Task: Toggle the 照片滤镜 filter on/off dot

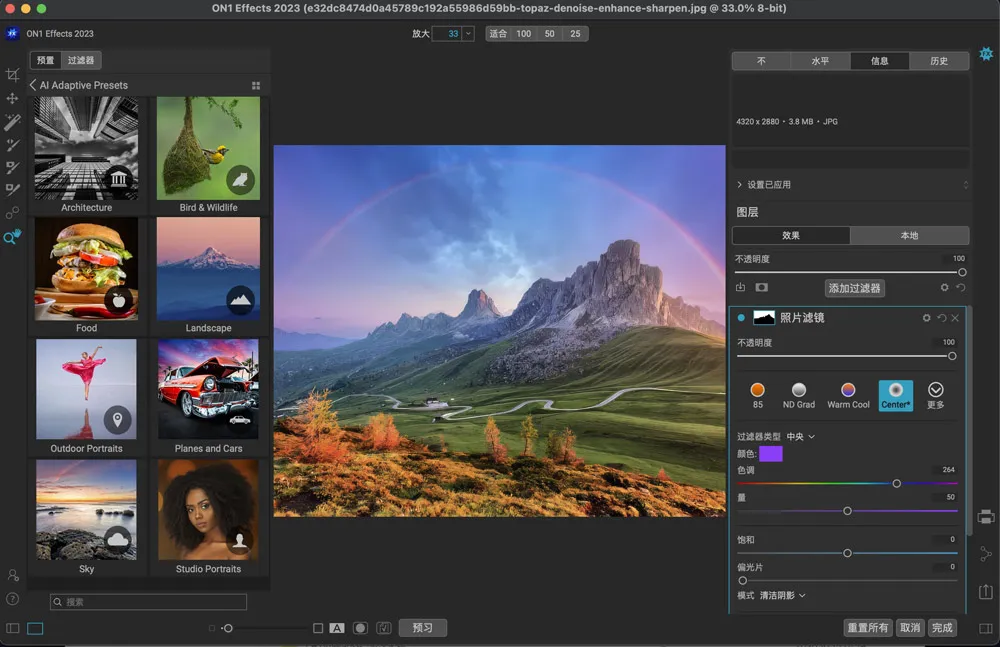Action: [x=741, y=318]
